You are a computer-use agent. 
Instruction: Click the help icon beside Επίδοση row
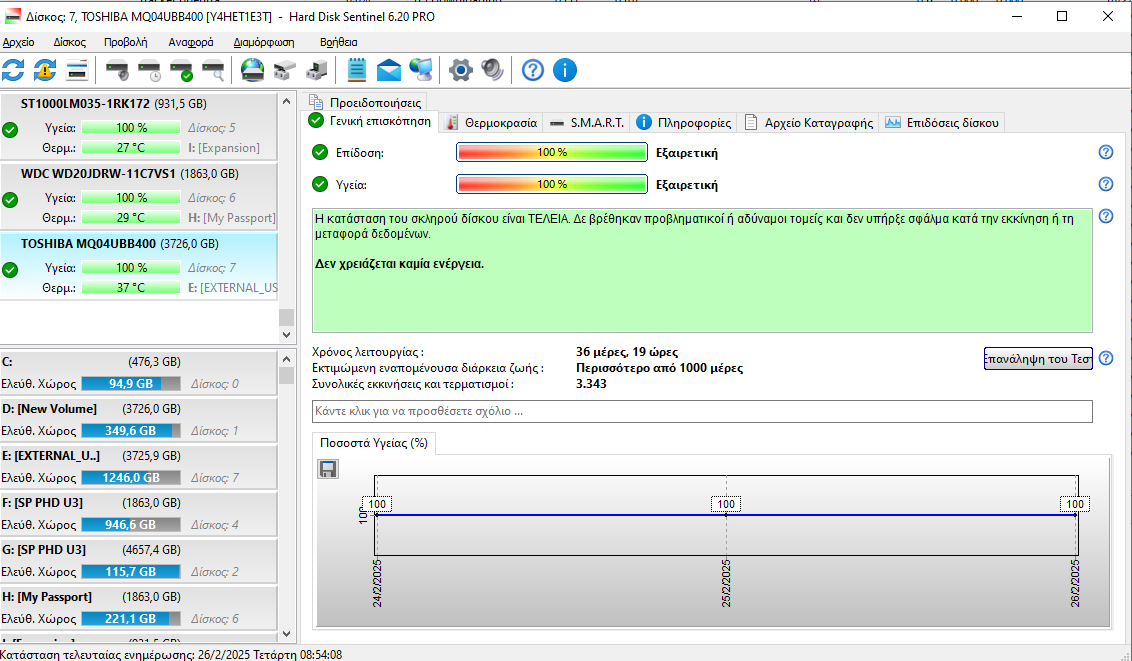coord(1105,152)
